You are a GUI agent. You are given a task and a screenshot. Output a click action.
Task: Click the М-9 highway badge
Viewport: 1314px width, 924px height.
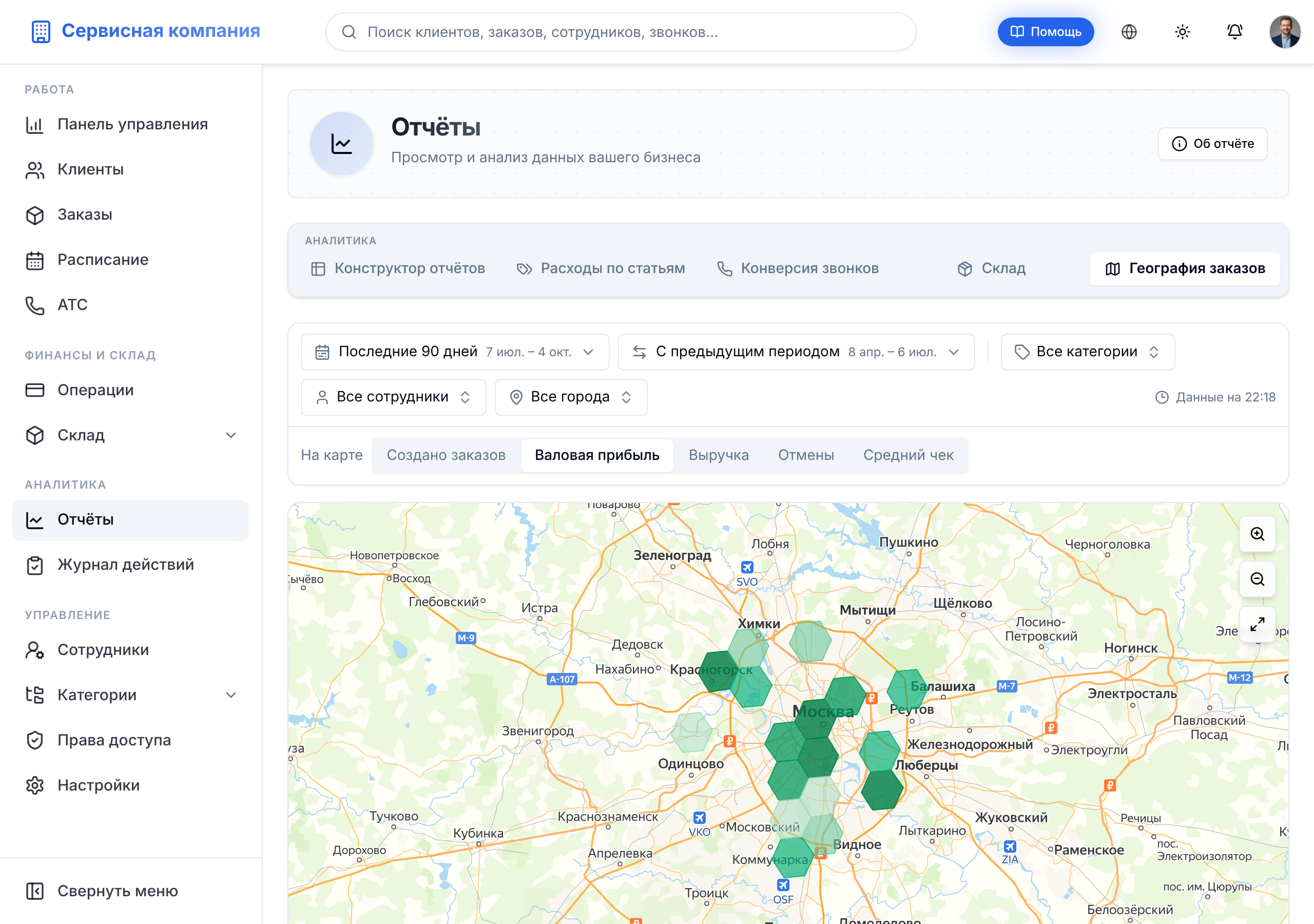click(x=465, y=638)
